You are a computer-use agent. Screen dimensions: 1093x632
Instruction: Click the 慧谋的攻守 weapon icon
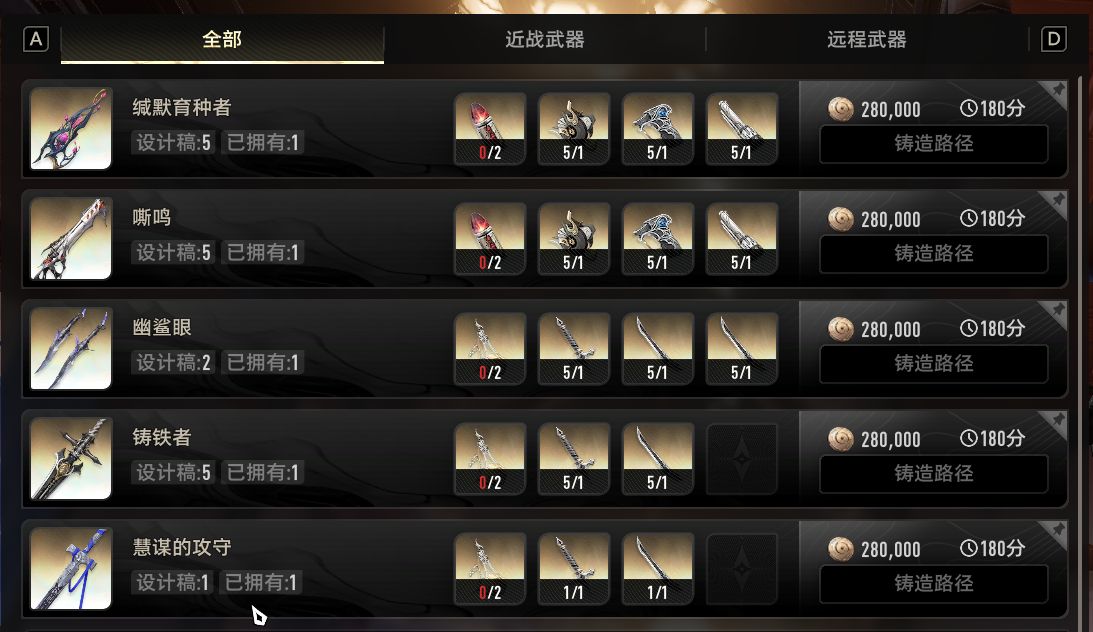[x=71, y=569]
